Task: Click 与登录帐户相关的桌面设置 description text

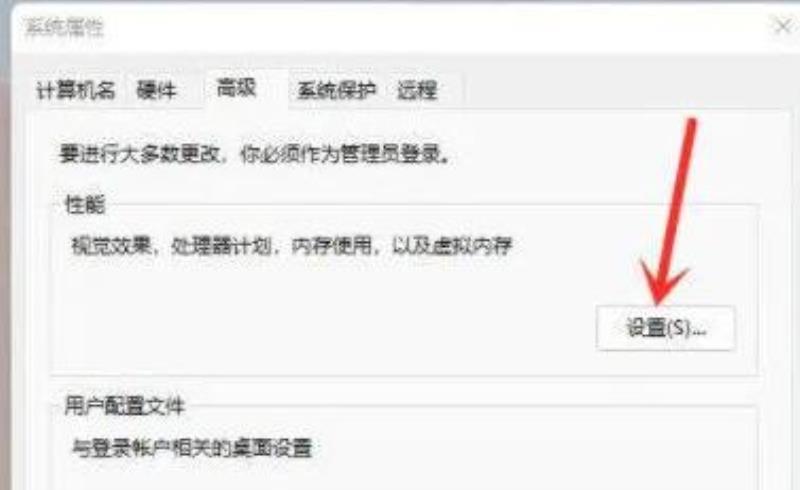Action: pyautogui.click(x=192, y=448)
